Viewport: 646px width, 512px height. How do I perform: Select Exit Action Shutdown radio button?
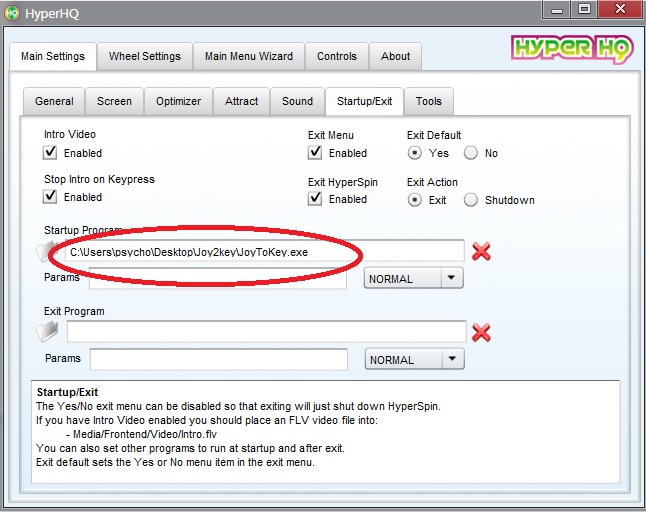point(470,200)
